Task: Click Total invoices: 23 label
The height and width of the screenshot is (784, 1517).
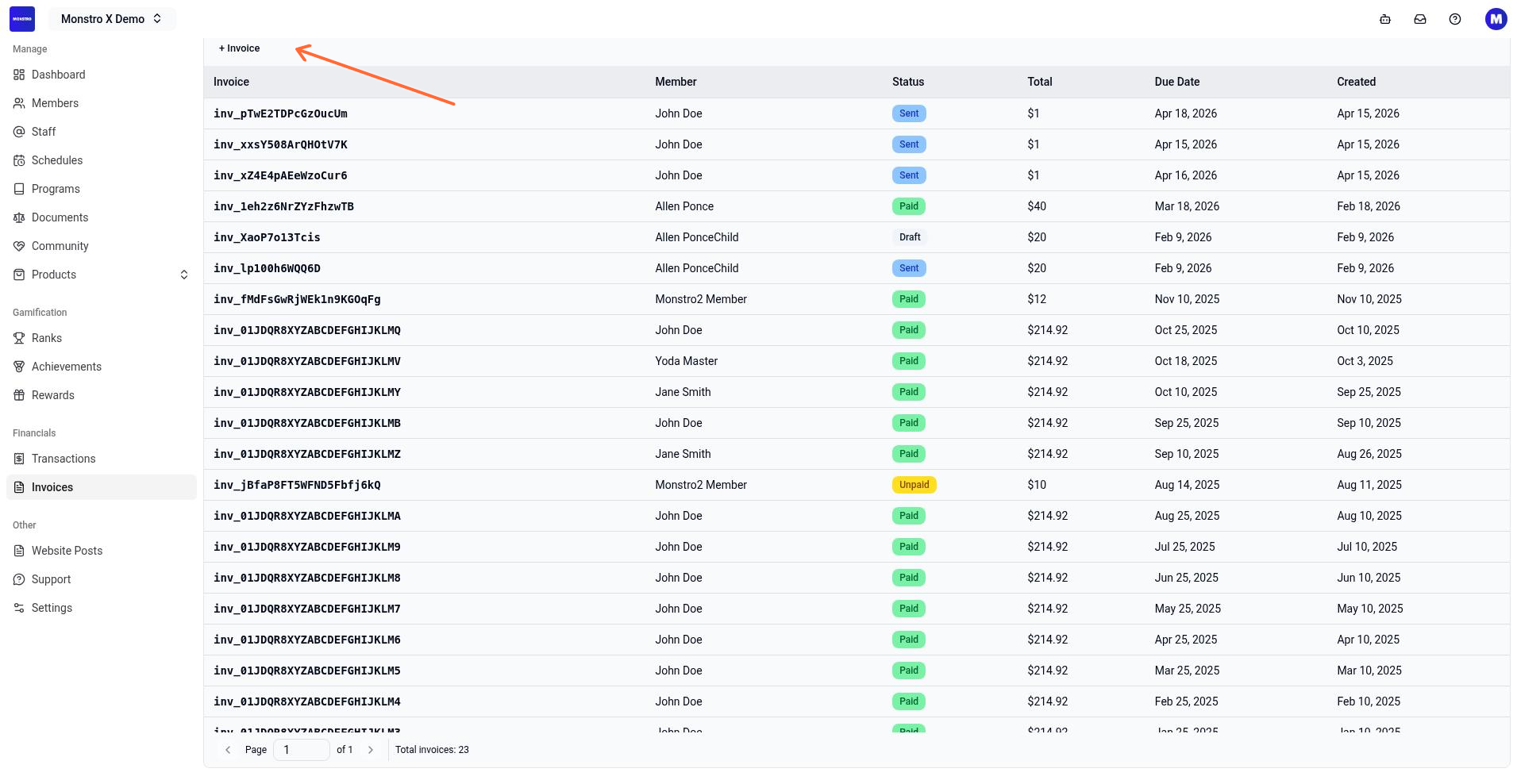Action: [432, 750]
